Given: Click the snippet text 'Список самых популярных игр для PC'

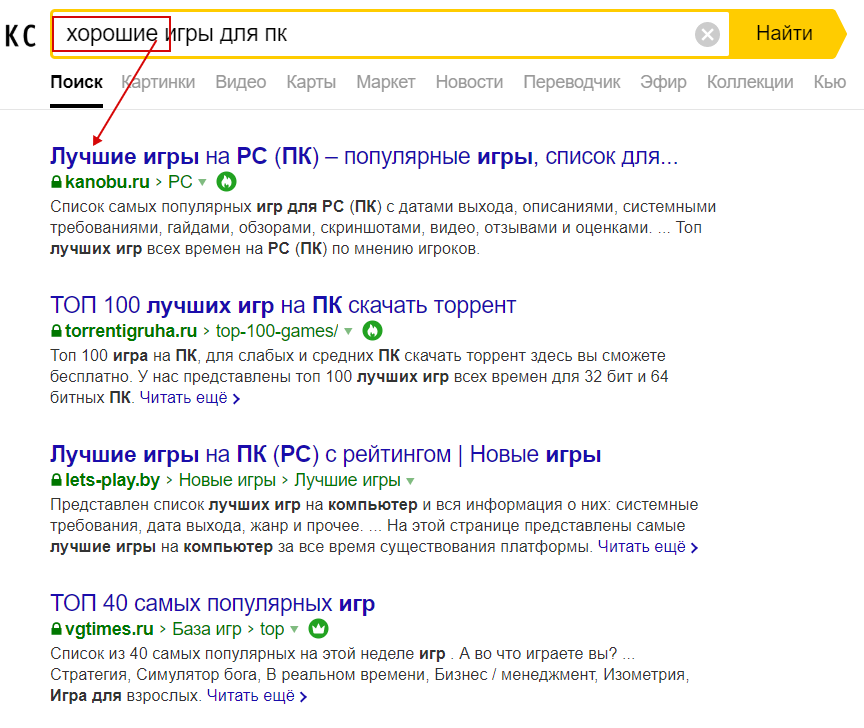Looking at the screenshot, I should pos(197,207).
